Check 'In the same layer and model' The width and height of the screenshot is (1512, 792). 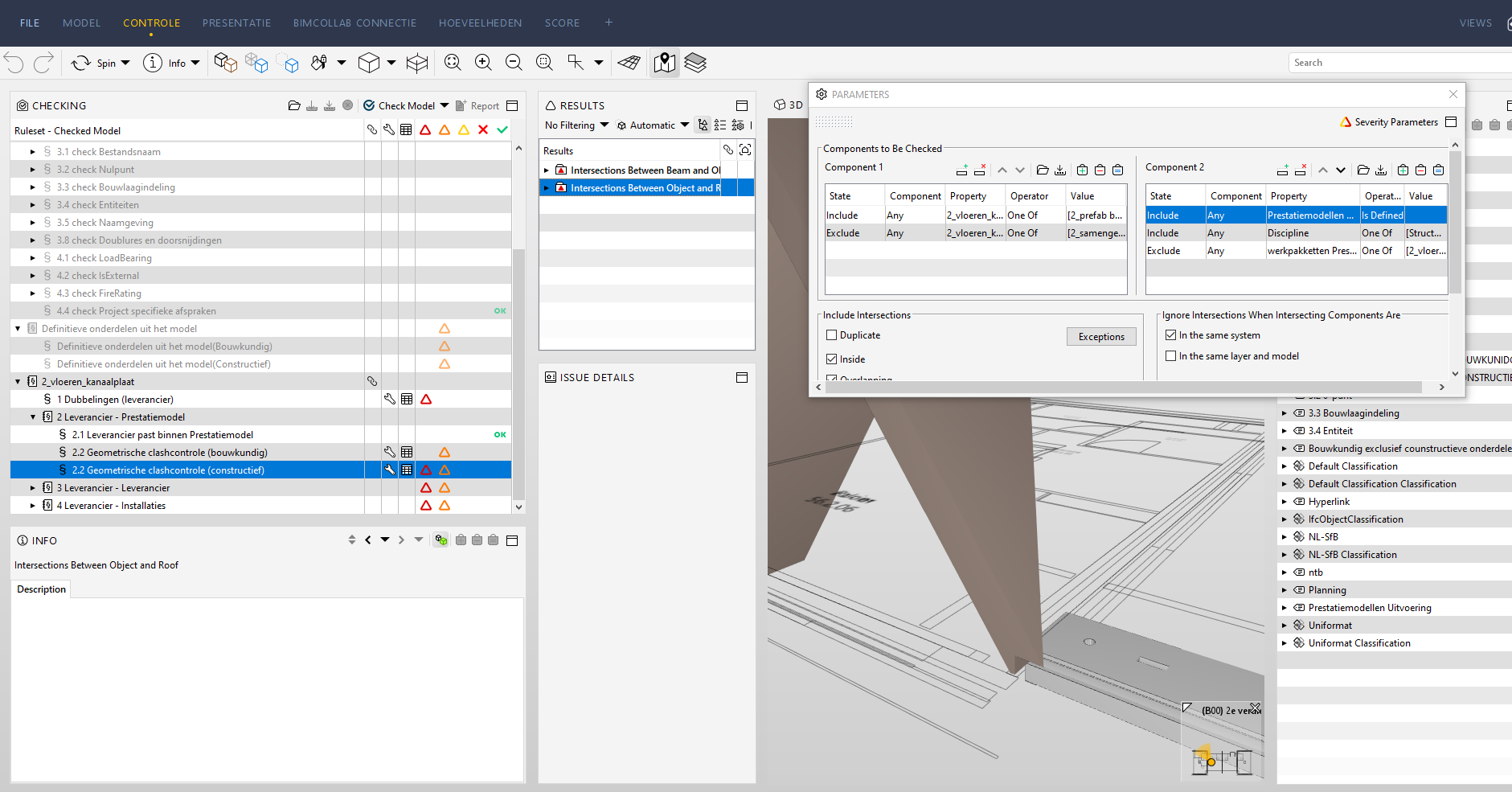tap(1171, 356)
